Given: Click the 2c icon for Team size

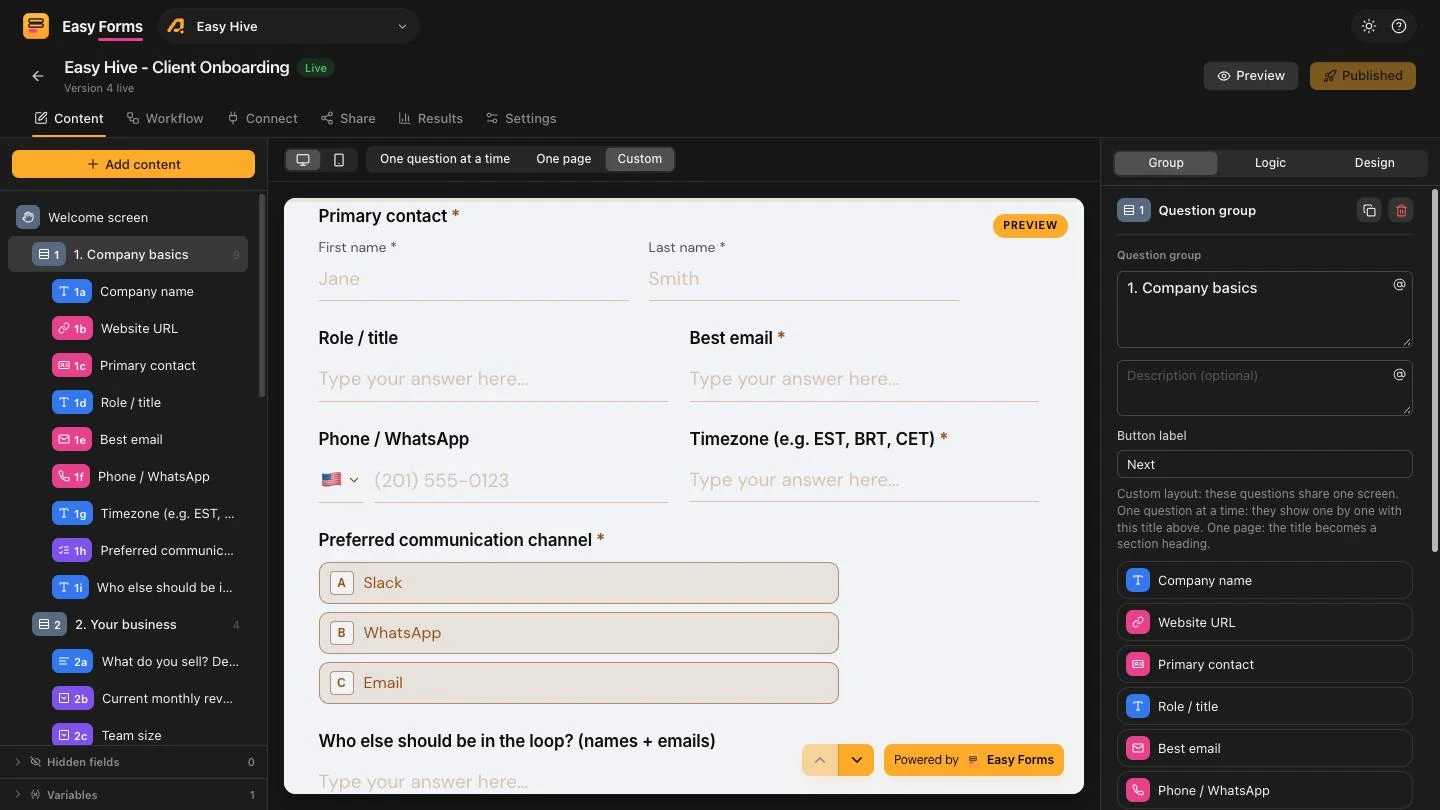Looking at the screenshot, I should (71, 735).
